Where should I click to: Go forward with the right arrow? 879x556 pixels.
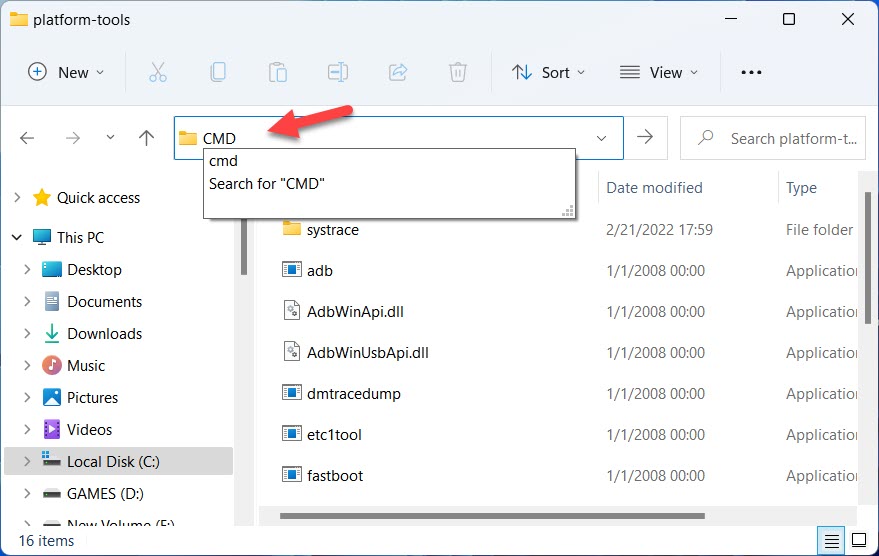73,138
